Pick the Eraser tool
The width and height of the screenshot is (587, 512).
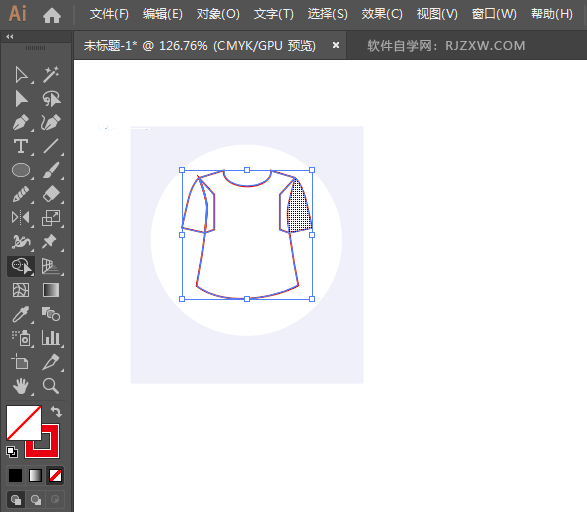51,194
